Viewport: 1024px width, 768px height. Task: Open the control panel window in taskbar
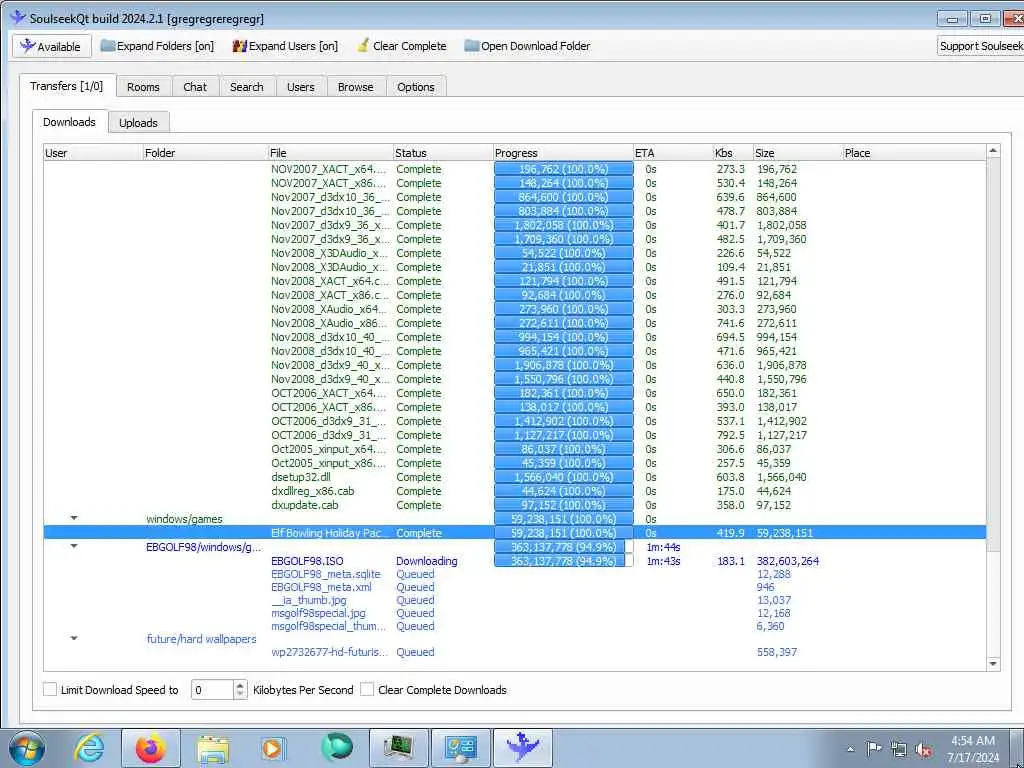click(x=460, y=748)
